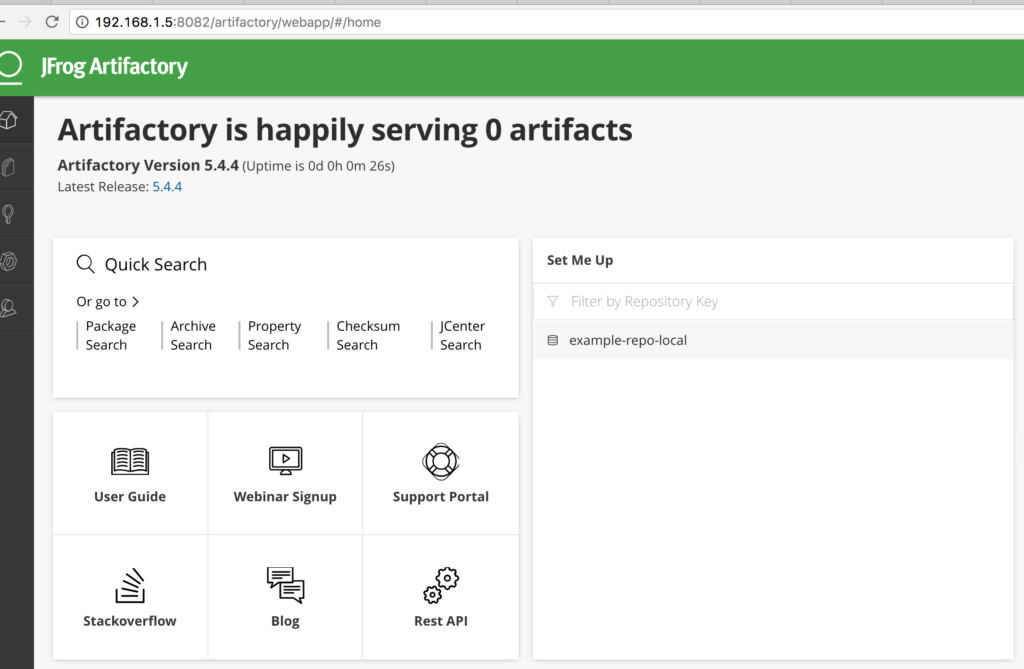Image resolution: width=1024 pixels, height=669 pixels.
Task: Click the browser address bar URL
Action: (x=238, y=22)
